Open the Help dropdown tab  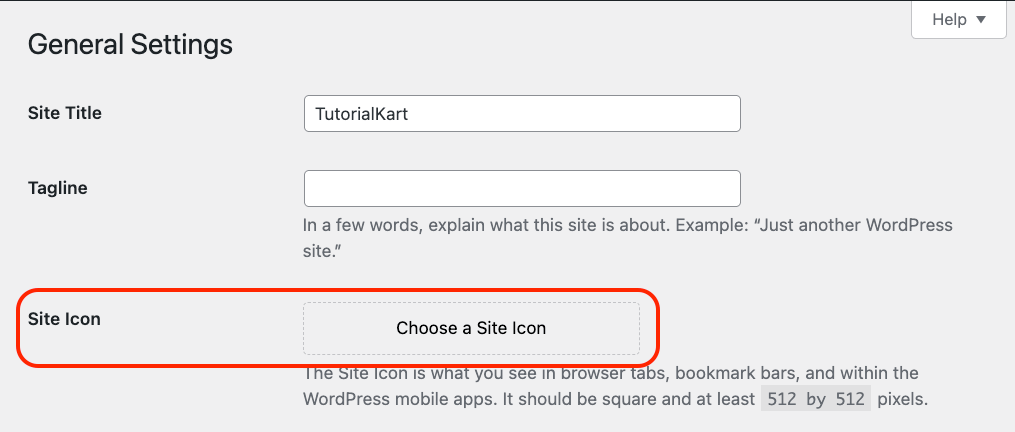tap(959, 19)
